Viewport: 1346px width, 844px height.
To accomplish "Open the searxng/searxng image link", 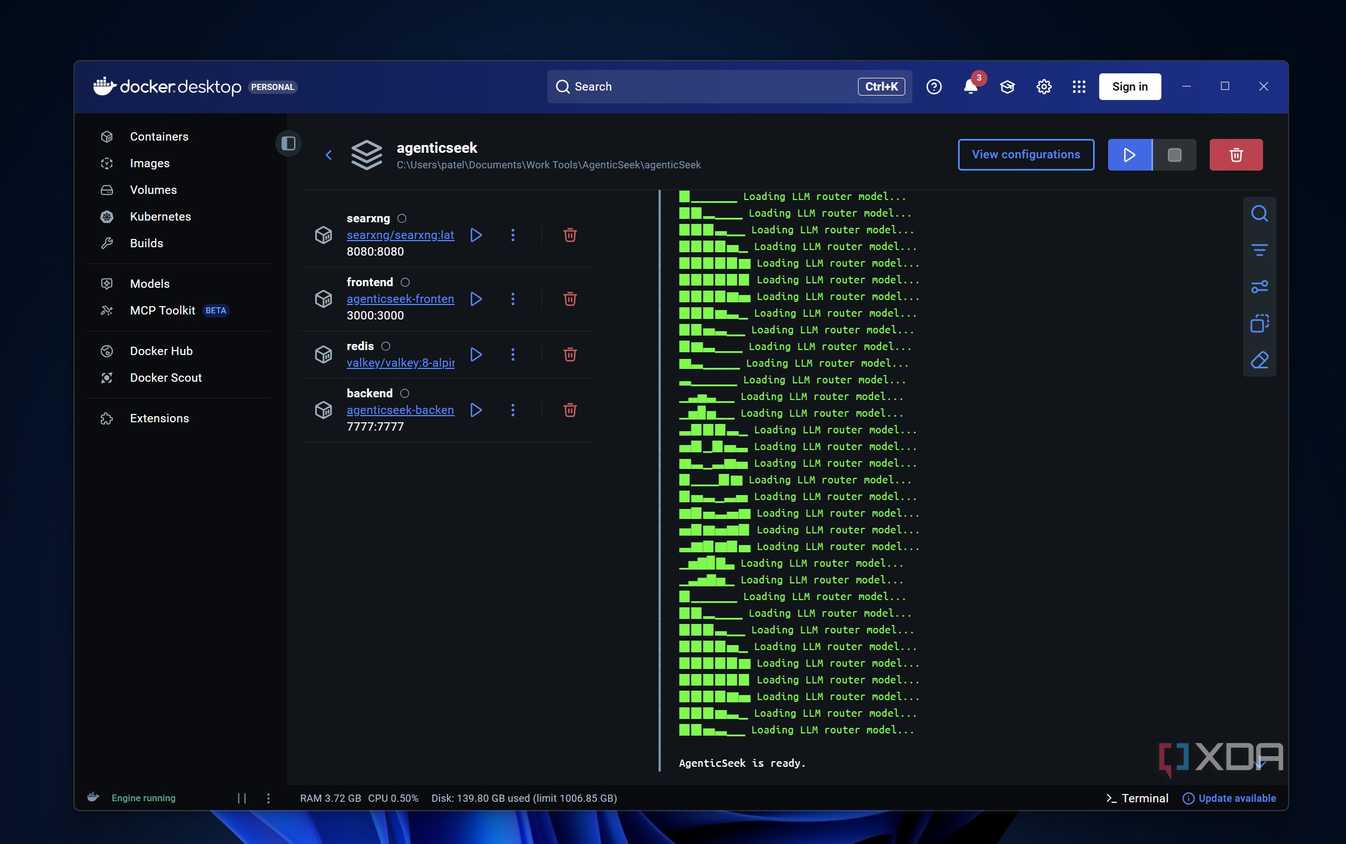I will [x=400, y=235].
